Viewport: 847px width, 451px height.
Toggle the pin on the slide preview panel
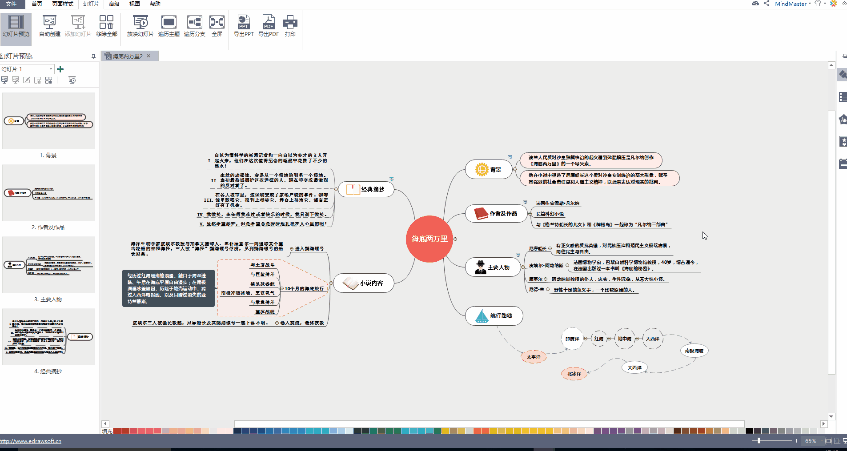(x=93, y=56)
